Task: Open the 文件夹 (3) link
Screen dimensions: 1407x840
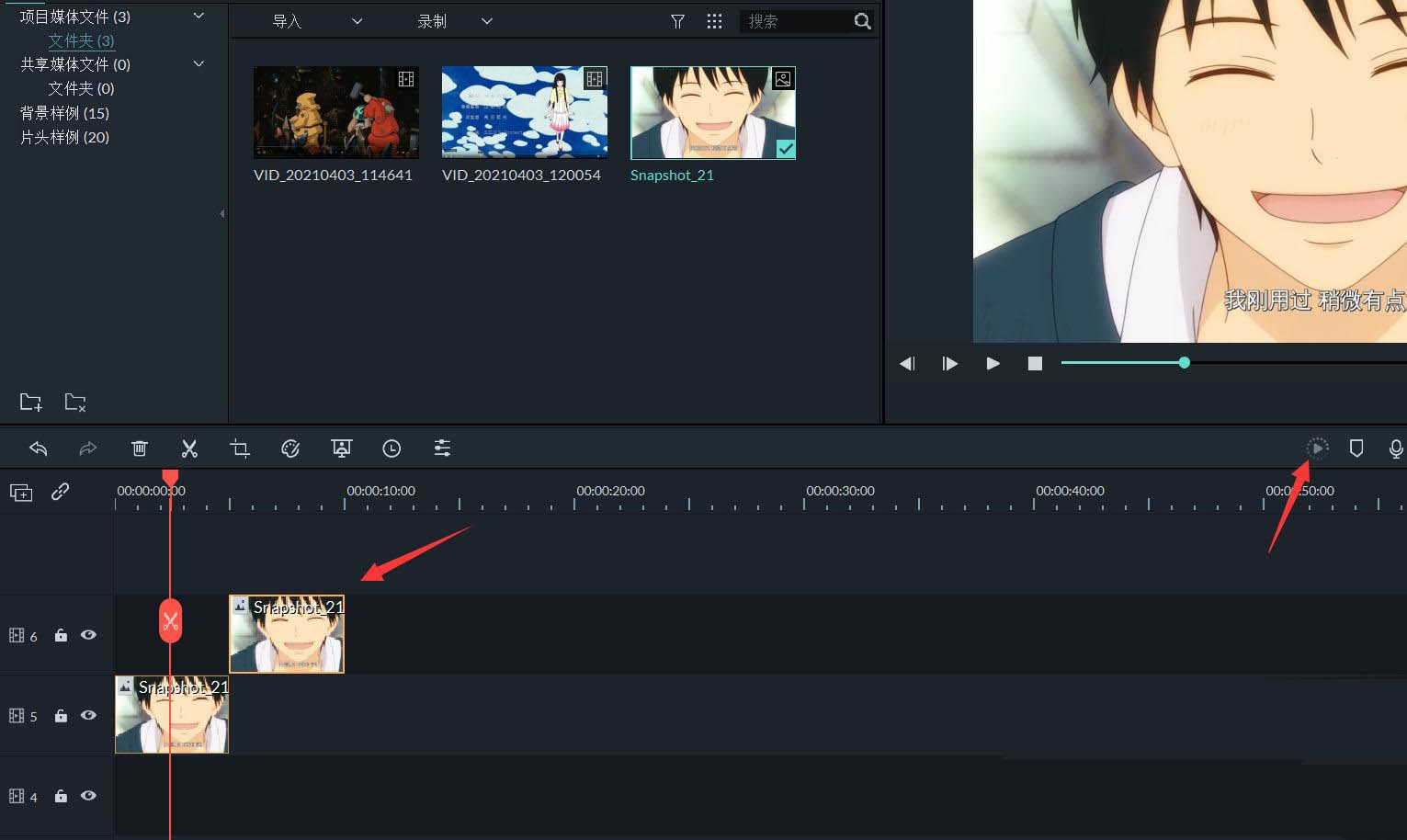Action: pos(81,40)
